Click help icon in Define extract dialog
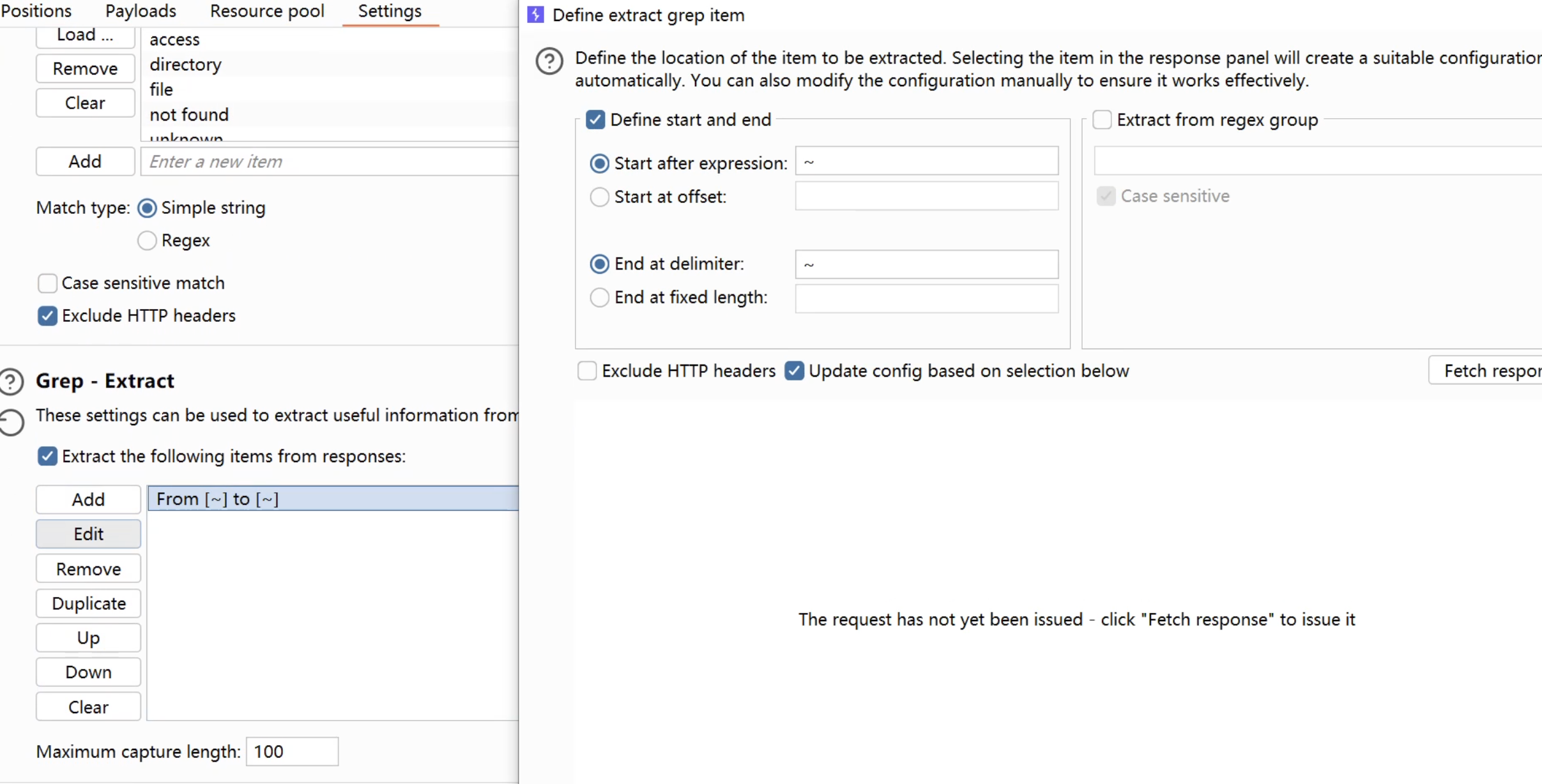This screenshot has height=784, width=1542. point(549,61)
